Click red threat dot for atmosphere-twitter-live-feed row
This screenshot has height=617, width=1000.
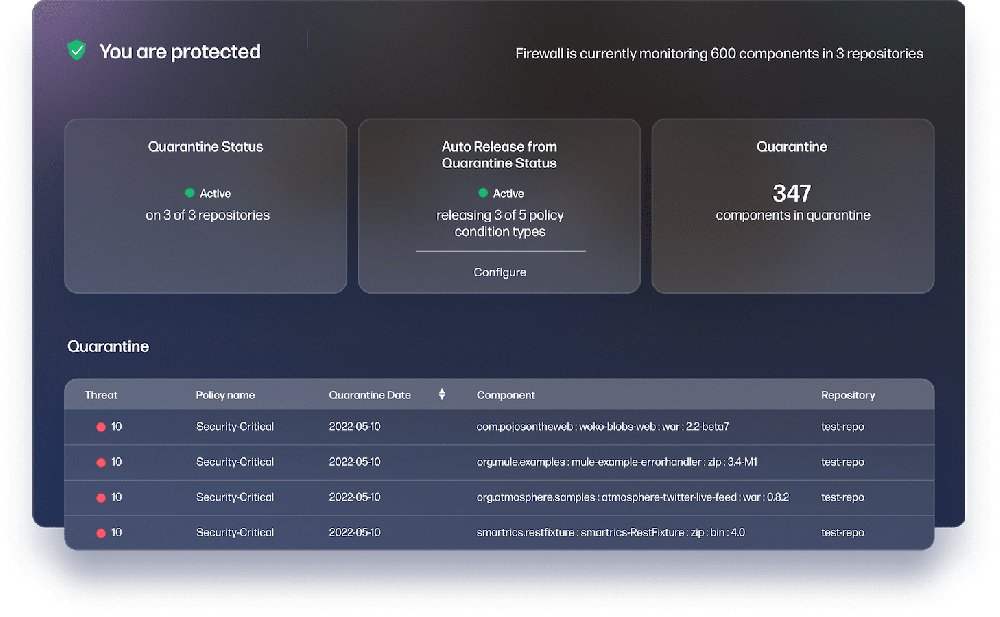tap(100, 497)
